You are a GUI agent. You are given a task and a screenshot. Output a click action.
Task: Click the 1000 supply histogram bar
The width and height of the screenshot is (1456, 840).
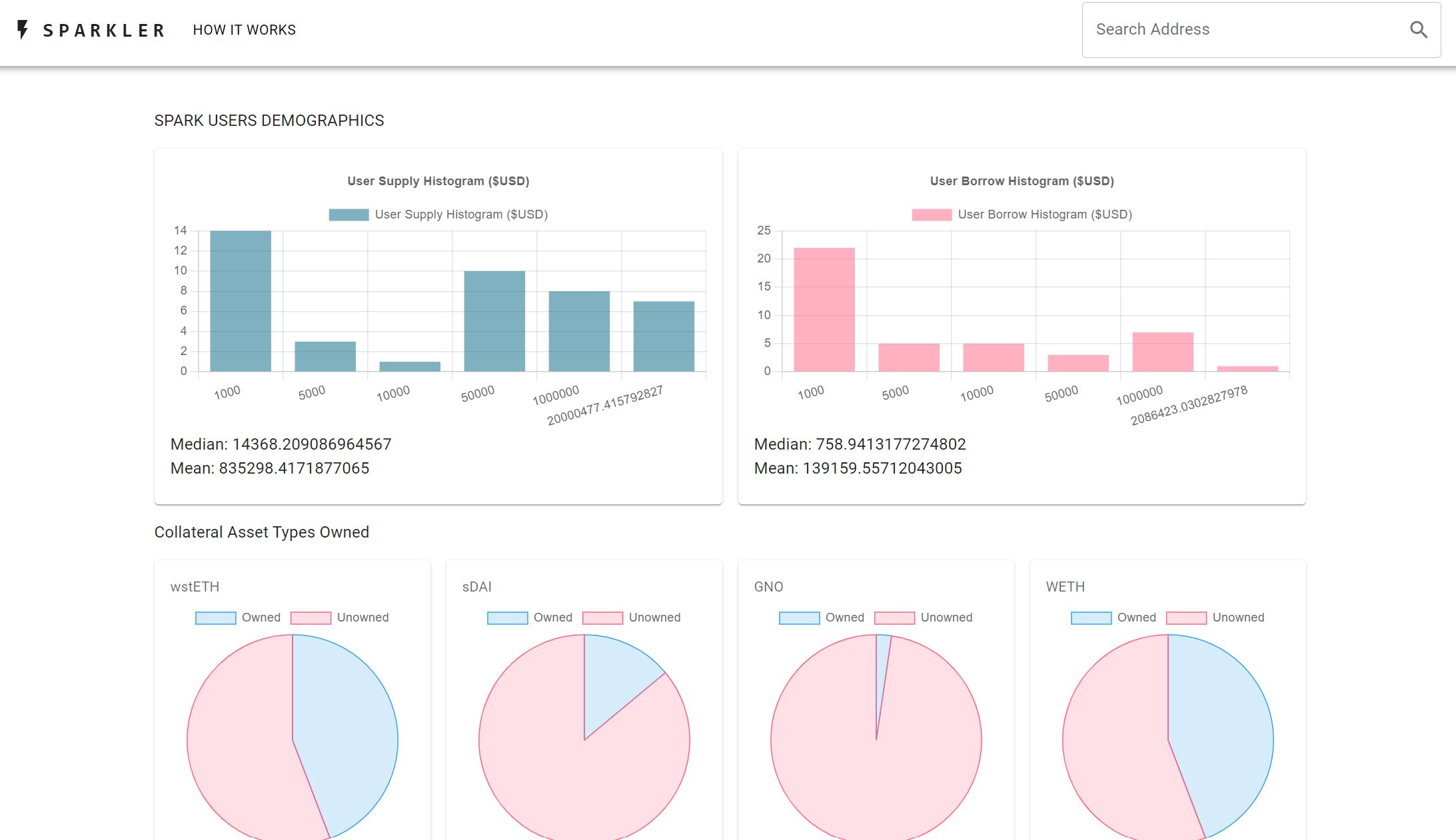pyautogui.click(x=241, y=301)
